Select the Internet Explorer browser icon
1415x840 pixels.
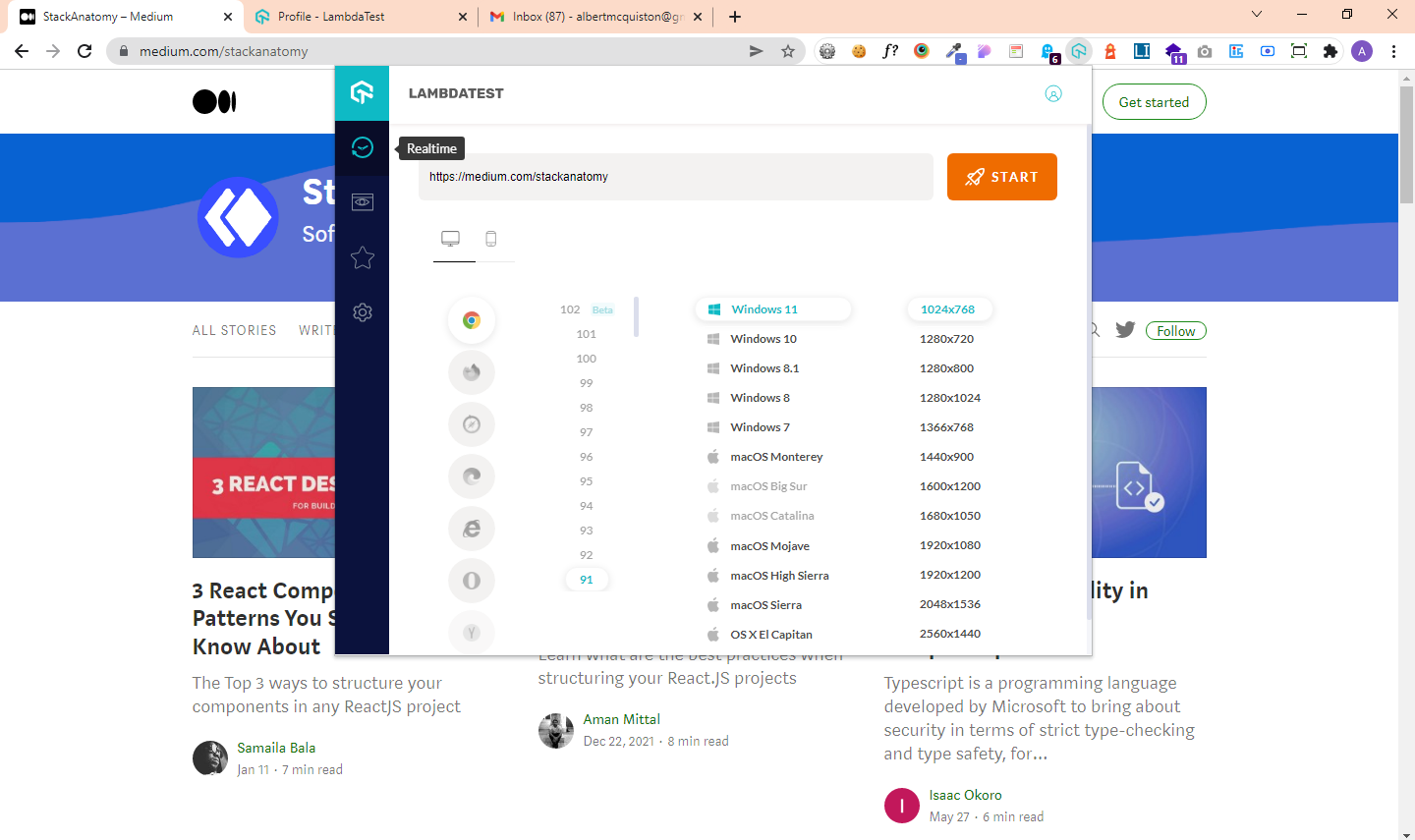coord(472,529)
